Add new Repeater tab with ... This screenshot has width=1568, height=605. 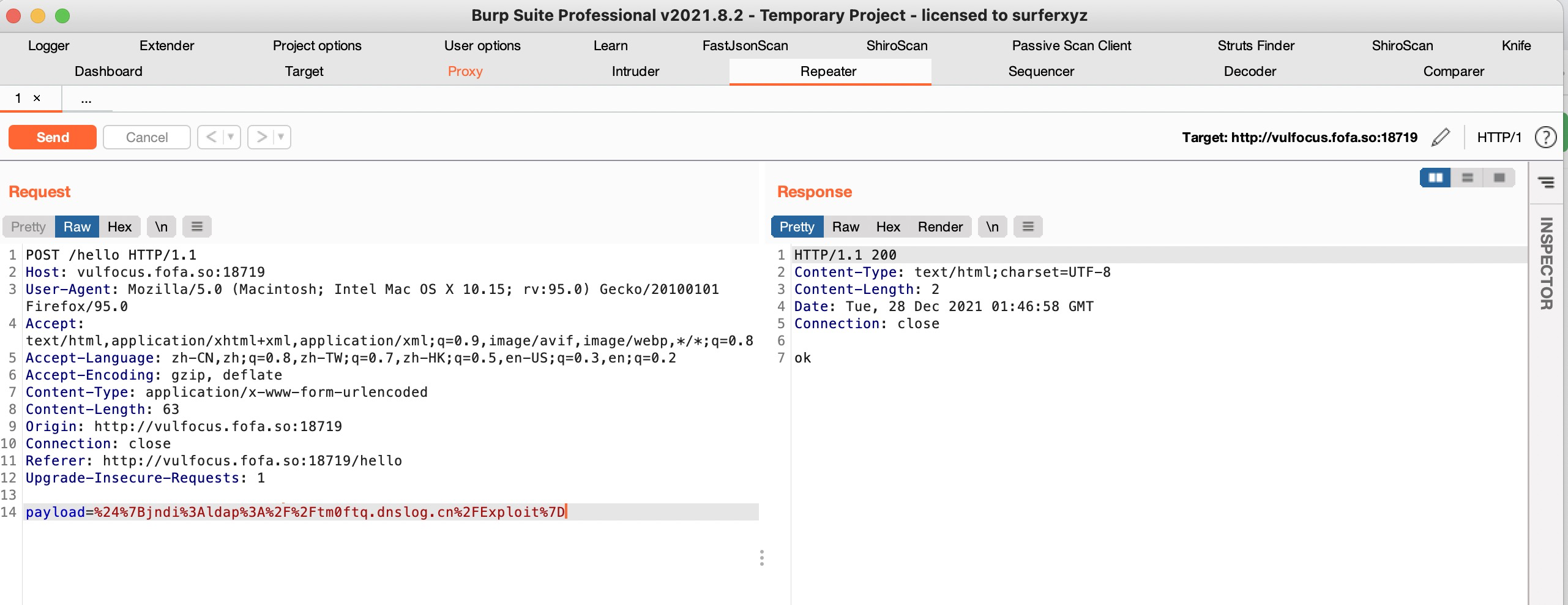[86, 99]
